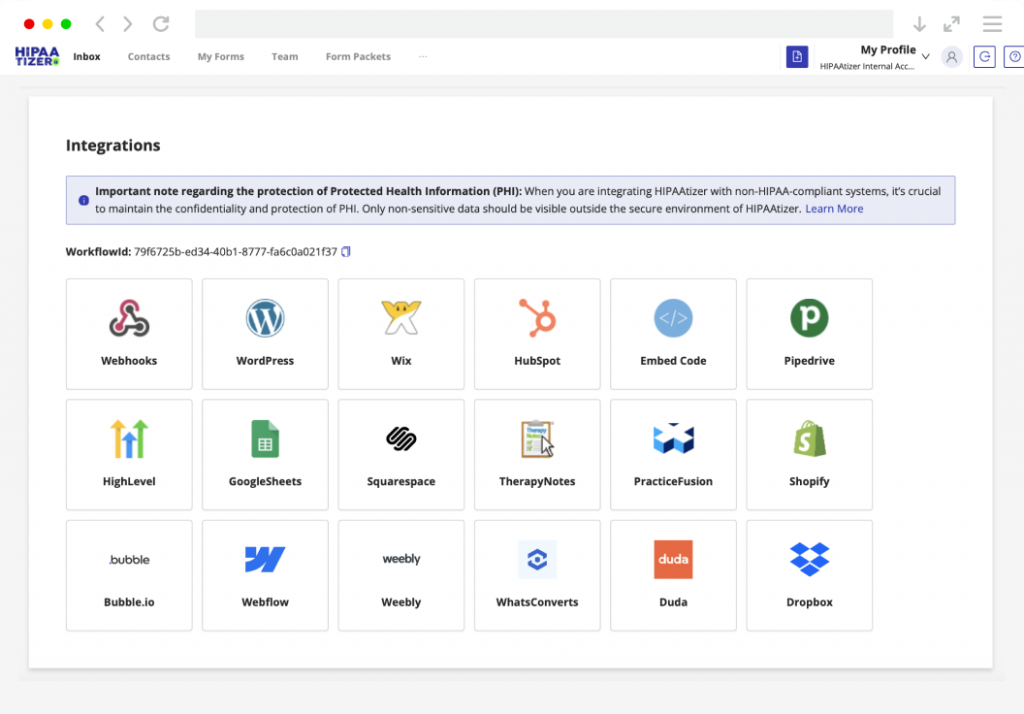This screenshot has height=714, width=1024.
Task: Open the help question mark icon
Action: 1014,57
